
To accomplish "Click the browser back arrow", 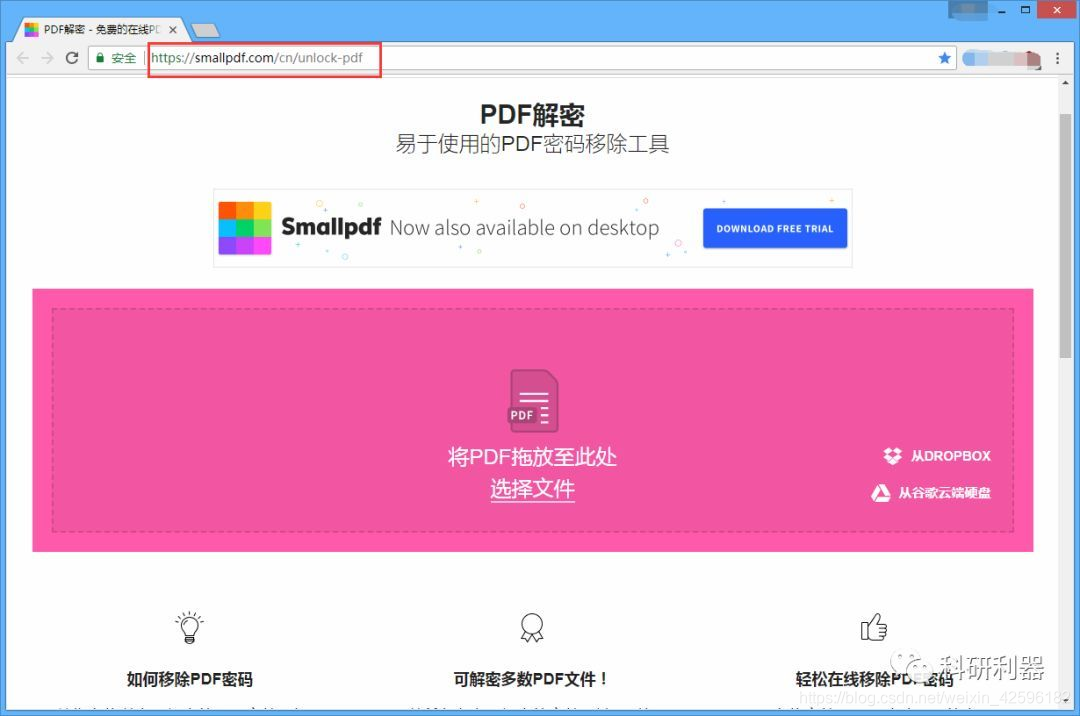I will [x=23, y=58].
